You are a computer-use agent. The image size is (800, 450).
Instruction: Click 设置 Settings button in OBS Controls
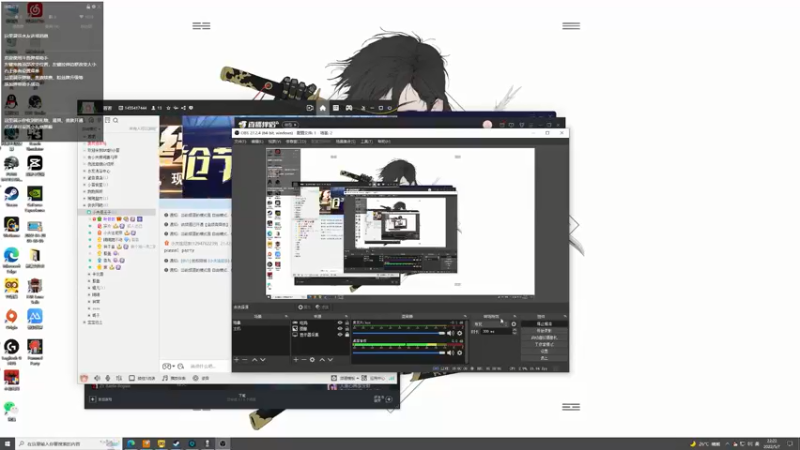coord(544,351)
